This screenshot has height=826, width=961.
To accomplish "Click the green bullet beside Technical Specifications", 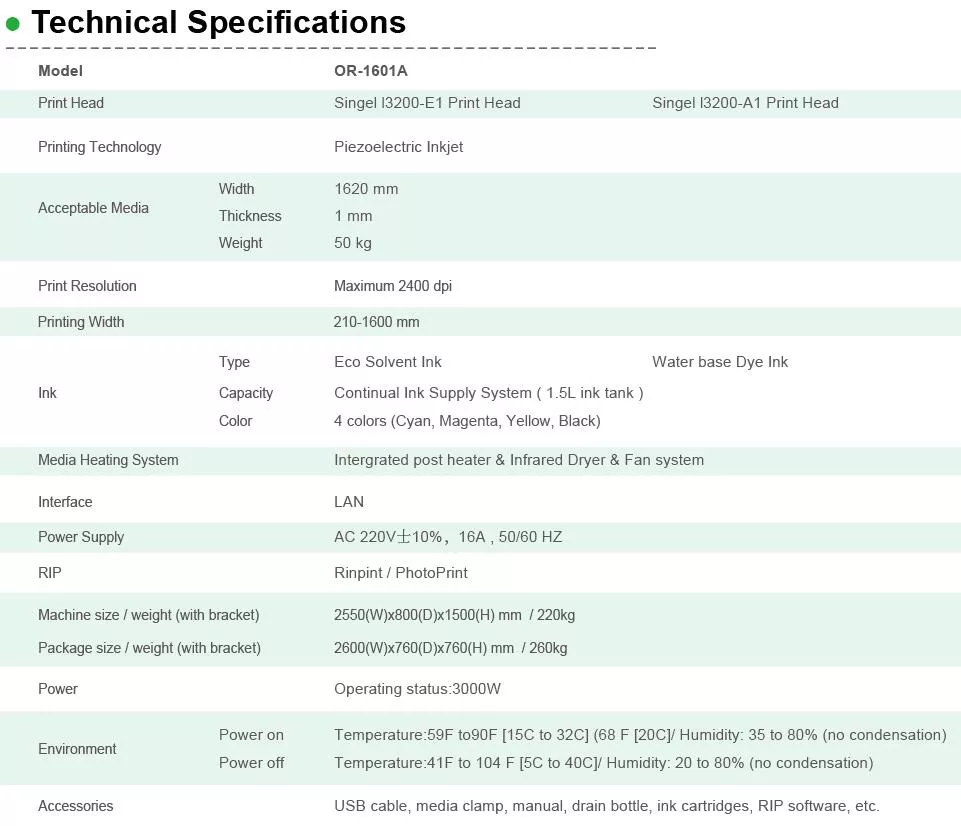I will point(13,24).
